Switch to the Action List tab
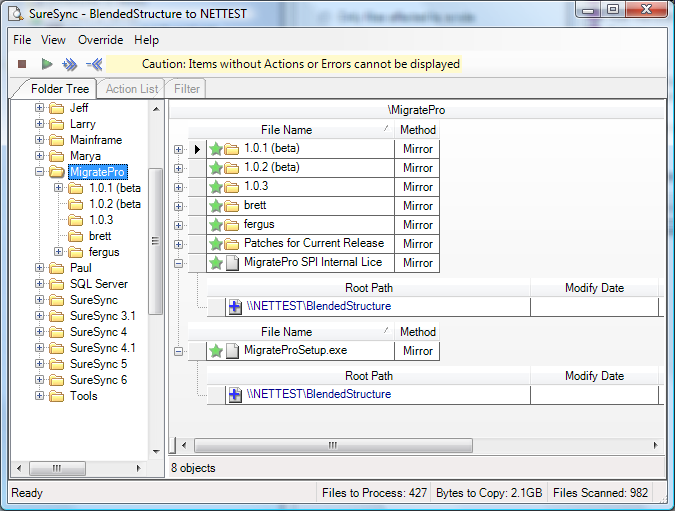675x511 pixels. [132, 89]
